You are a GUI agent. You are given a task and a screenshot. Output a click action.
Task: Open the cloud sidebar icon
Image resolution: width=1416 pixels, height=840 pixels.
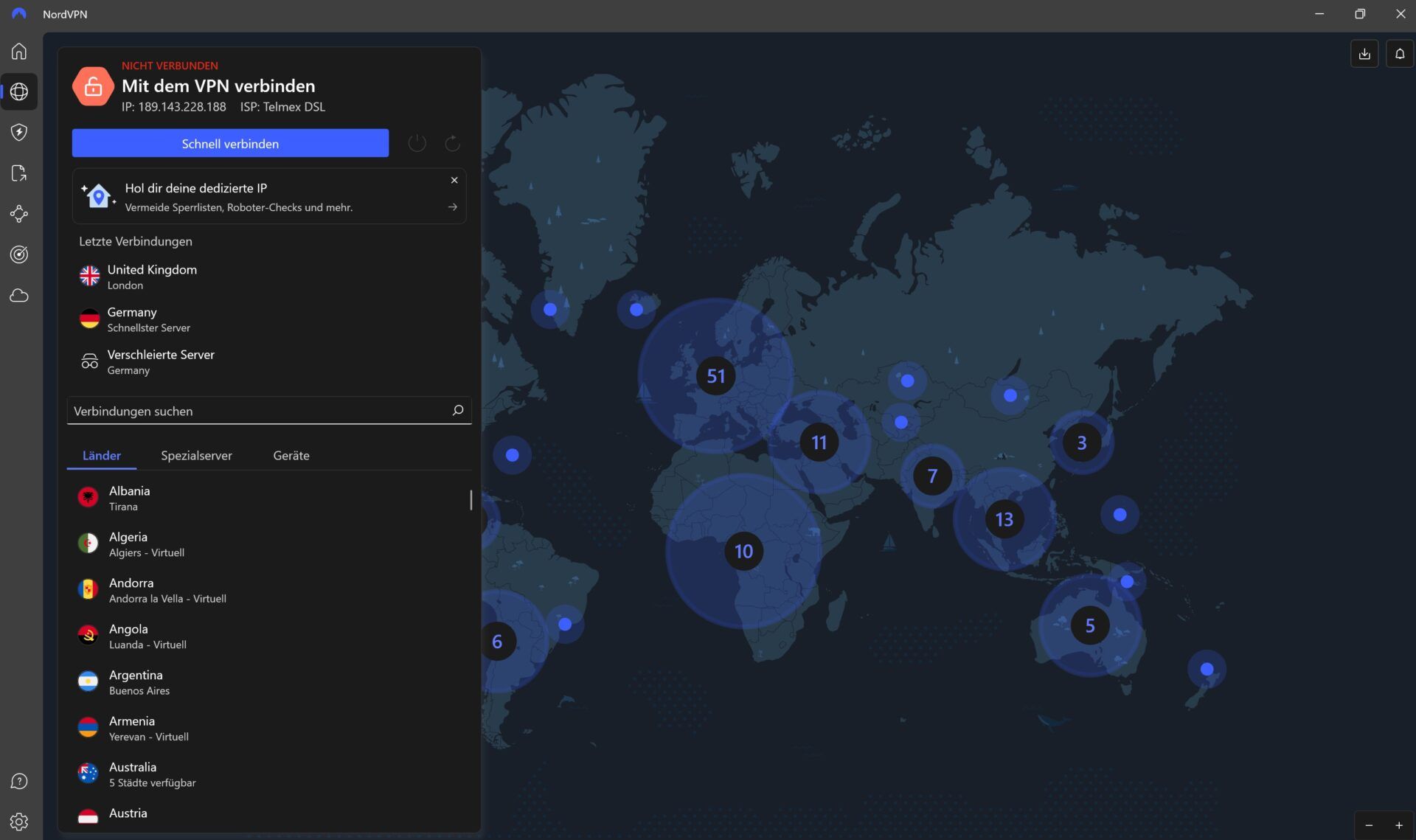pyautogui.click(x=19, y=296)
